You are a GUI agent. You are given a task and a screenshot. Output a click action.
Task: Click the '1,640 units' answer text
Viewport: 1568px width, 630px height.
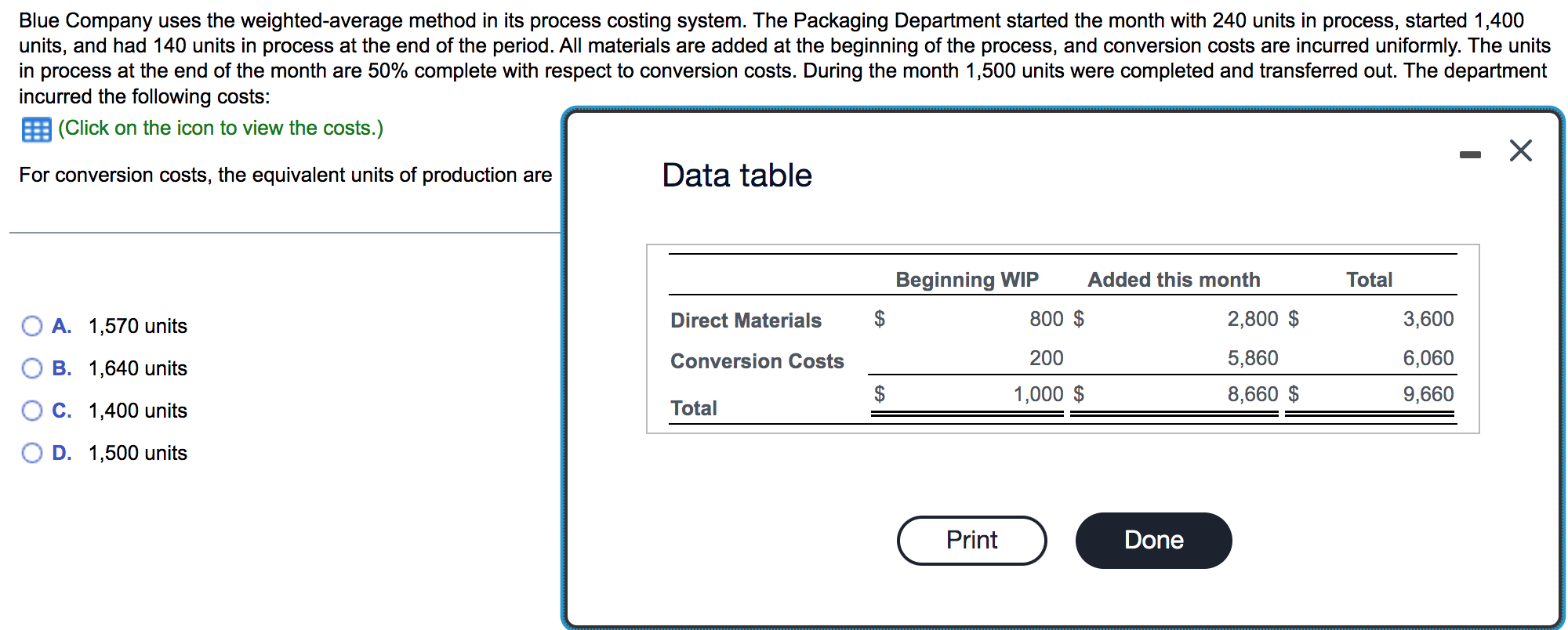[138, 368]
